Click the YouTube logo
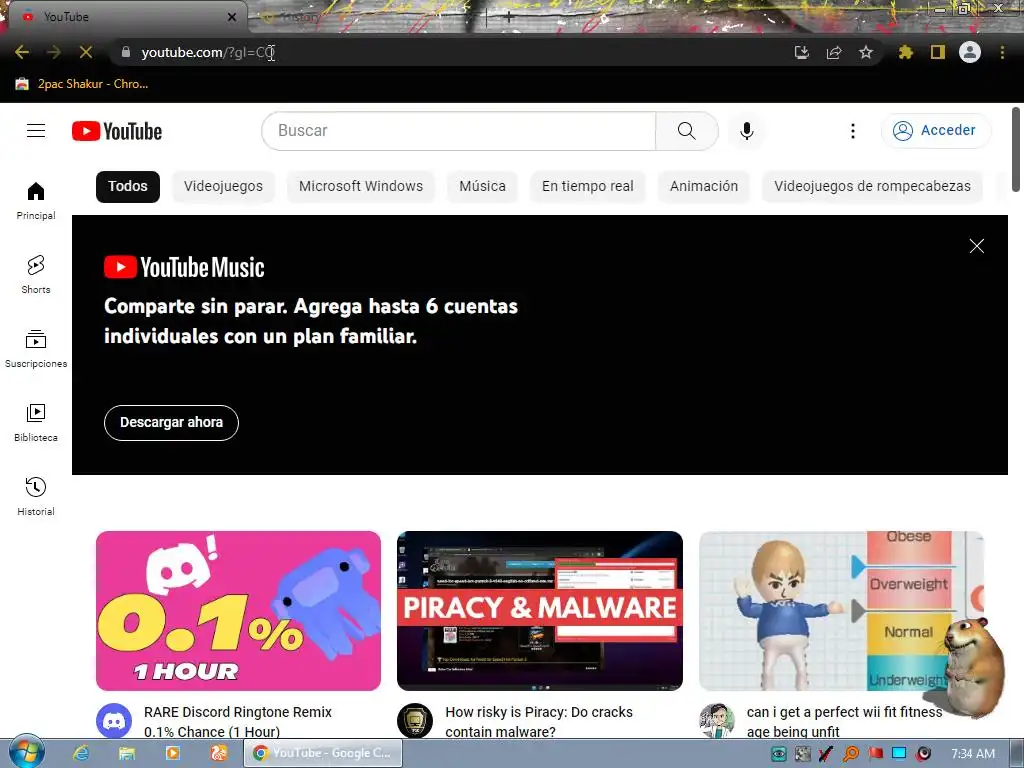The width and height of the screenshot is (1024, 768). point(117,131)
